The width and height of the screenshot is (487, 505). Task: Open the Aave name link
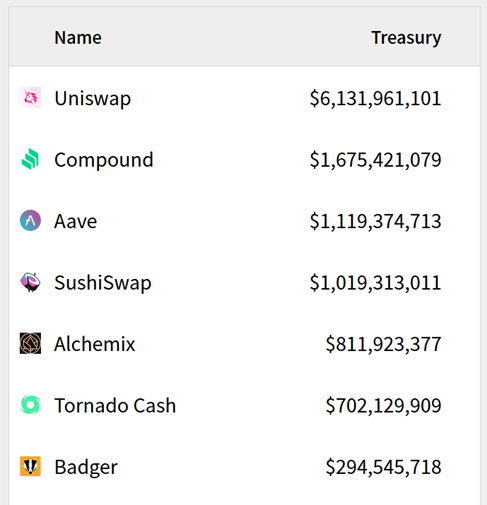[76, 221]
